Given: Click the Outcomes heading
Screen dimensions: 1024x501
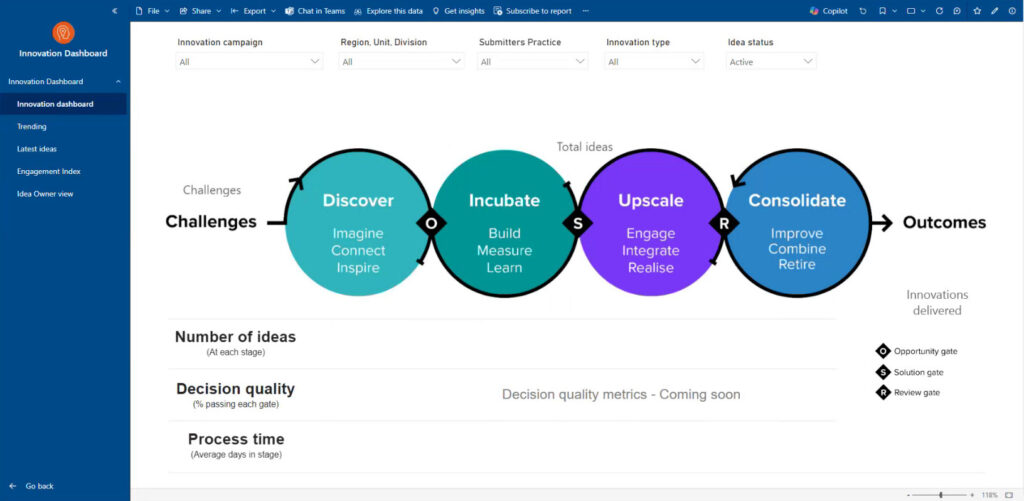Looking at the screenshot, I should click(x=944, y=223).
